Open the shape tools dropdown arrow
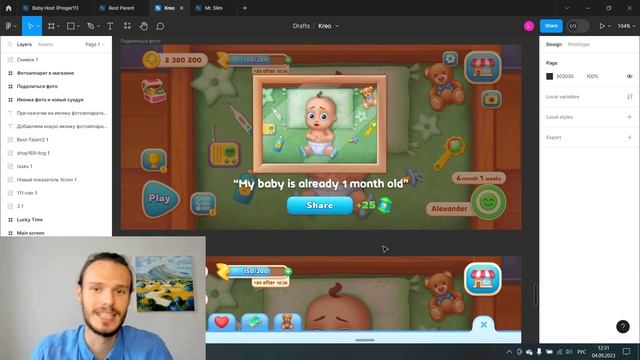 pos(78,26)
